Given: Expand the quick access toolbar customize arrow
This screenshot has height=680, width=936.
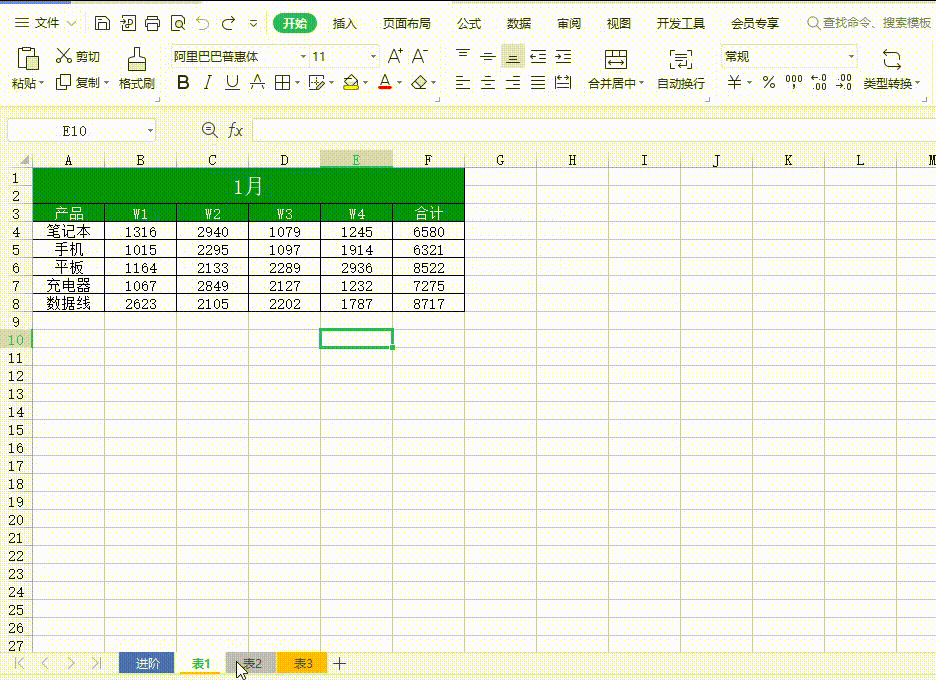Looking at the screenshot, I should pyautogui.click(x=254, y=24).
